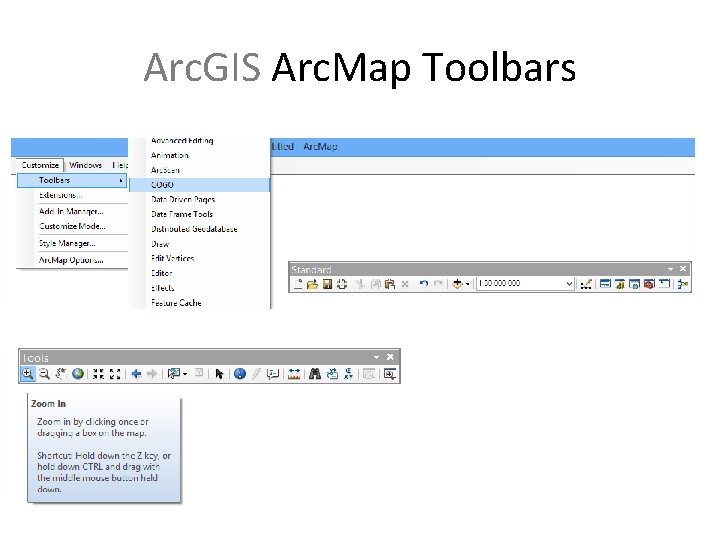Viewport: 720px width, 540px height.
Task: Click the Full Extent globe icon
Action: coord(78,374)
